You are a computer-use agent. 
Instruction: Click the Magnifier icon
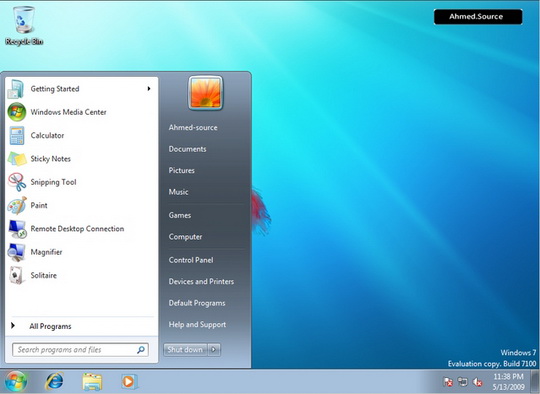click(x=16, y=252)
